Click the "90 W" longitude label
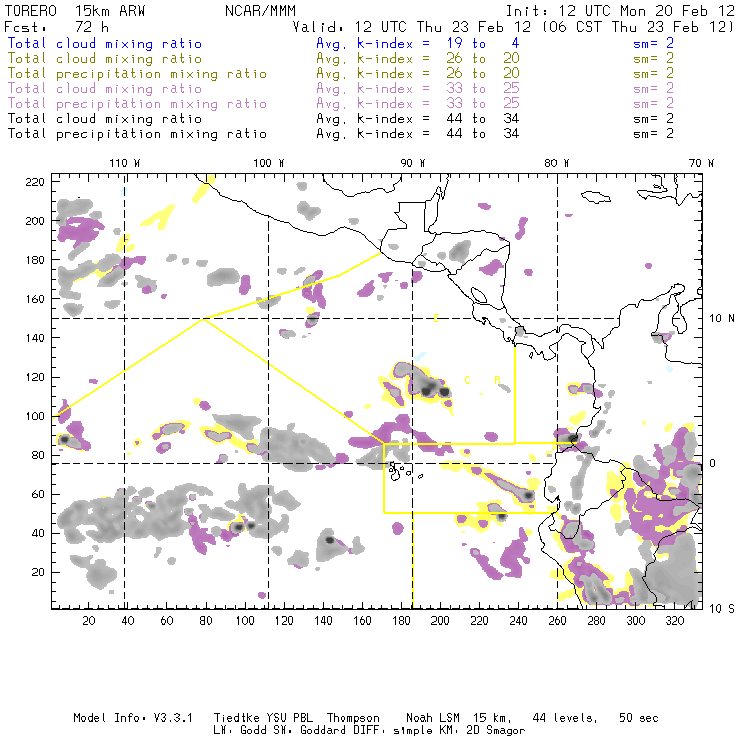The height and width of the screenshot is (740, 740). tap(412, 163)
